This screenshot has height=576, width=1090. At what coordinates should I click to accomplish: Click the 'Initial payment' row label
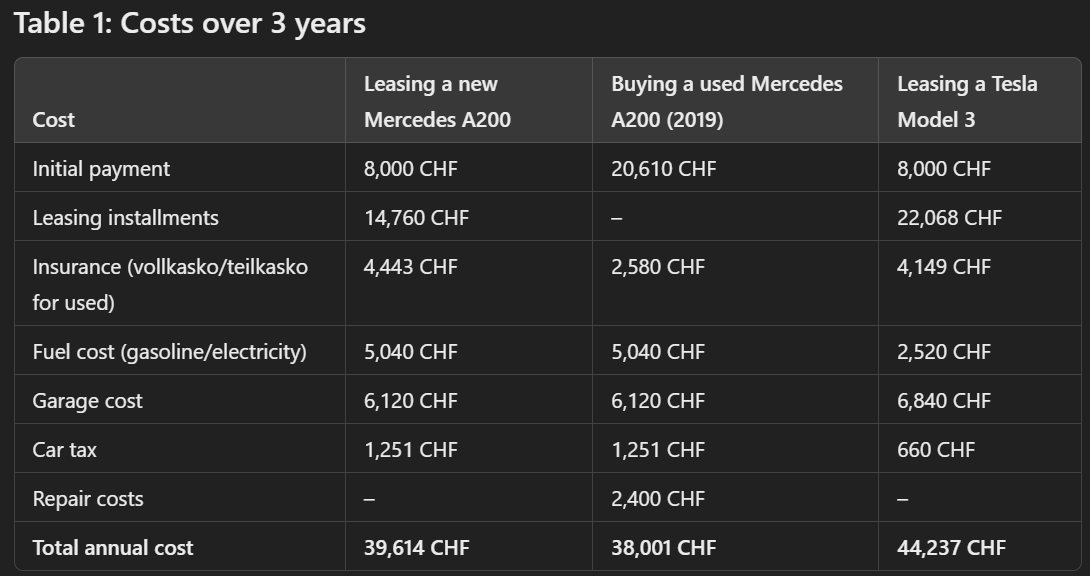[x=101, y=169]
